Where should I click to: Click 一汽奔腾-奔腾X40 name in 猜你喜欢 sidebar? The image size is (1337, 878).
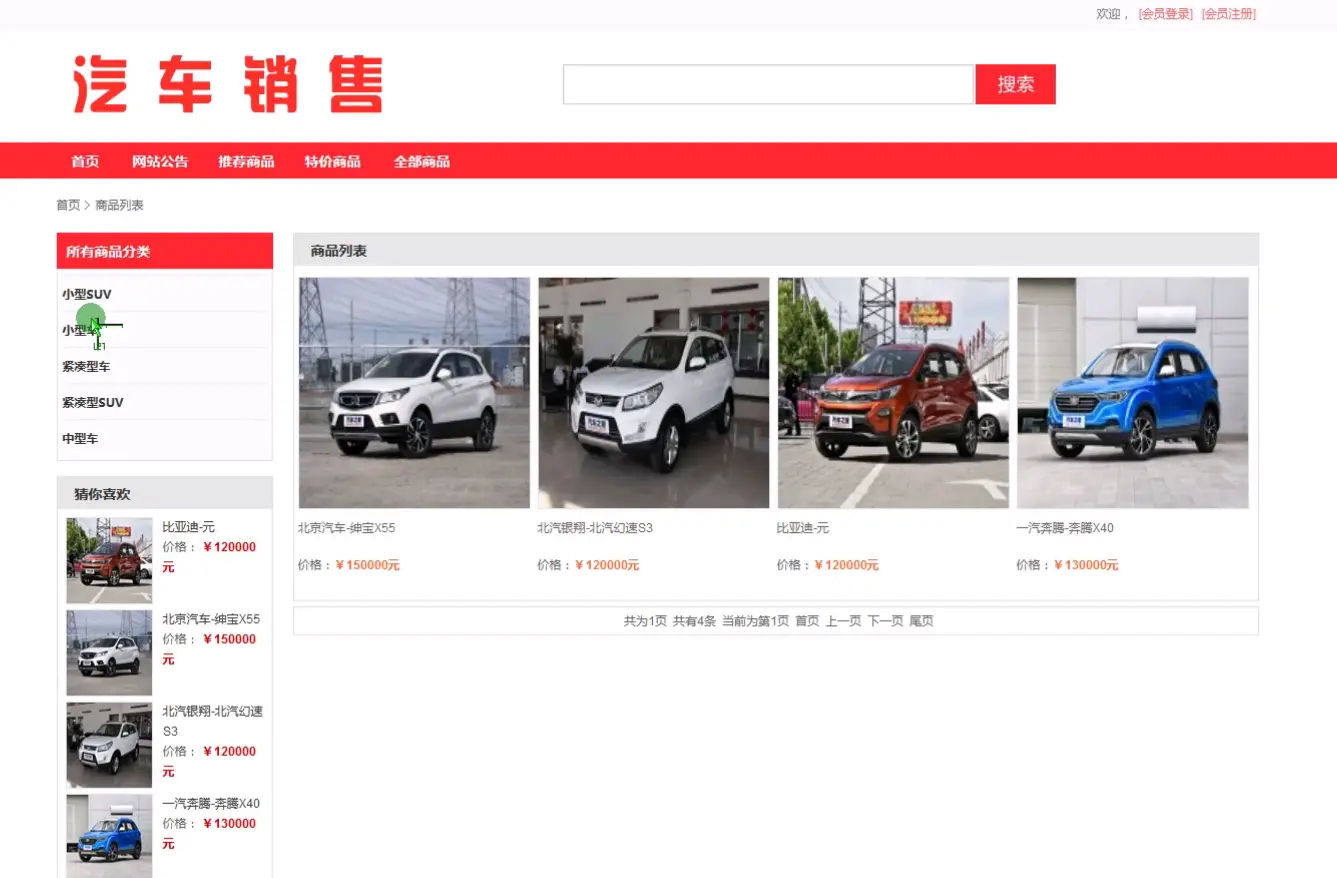pos(211,803)
